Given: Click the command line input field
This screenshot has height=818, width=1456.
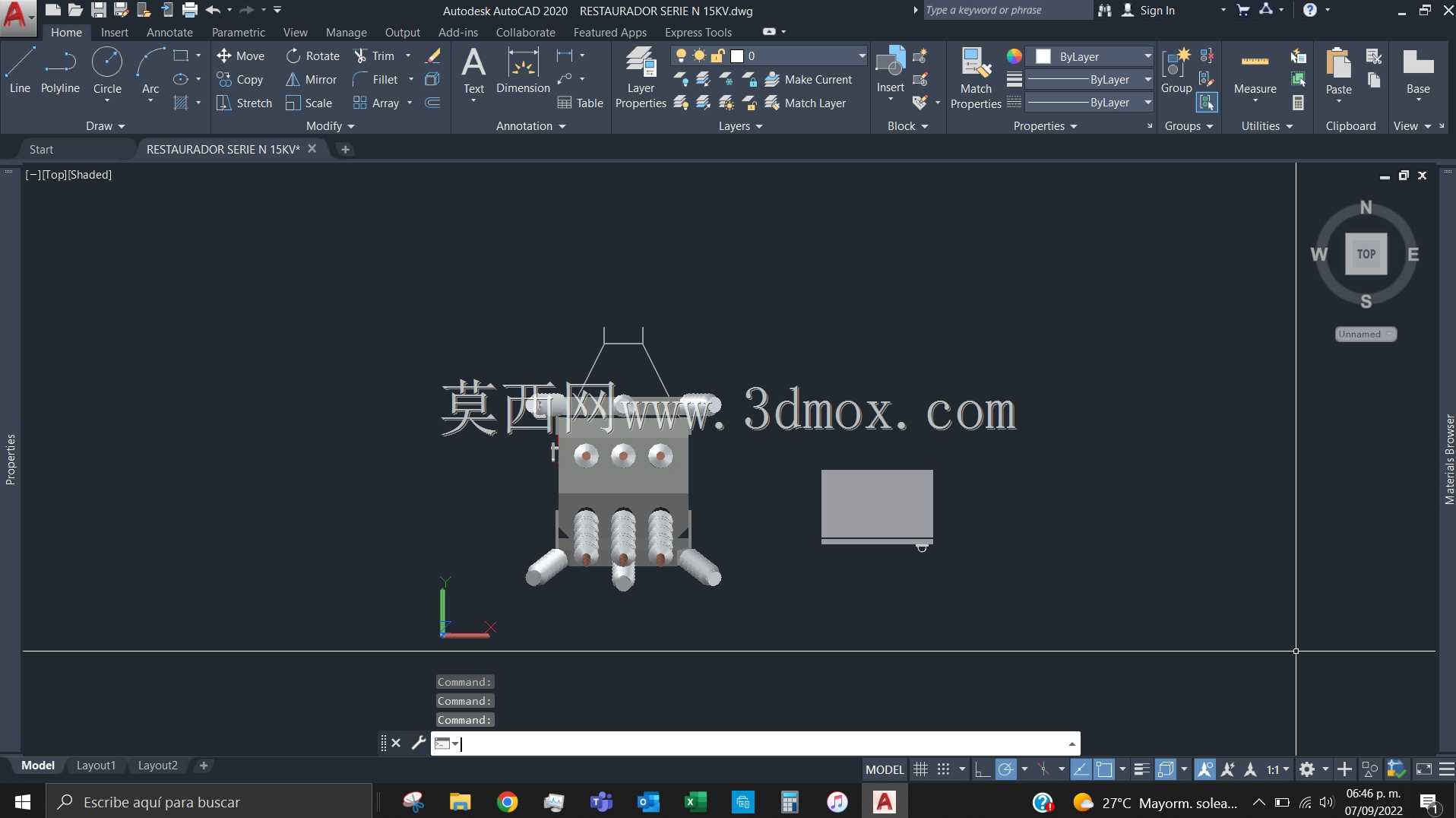Looking at the screenshot, I should pyautogui.click(x=755, y=743).
